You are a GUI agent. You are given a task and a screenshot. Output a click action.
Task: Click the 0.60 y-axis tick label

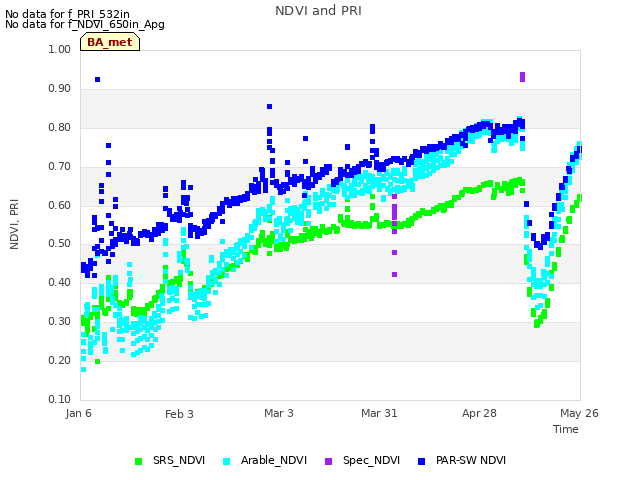pos(60,205)
